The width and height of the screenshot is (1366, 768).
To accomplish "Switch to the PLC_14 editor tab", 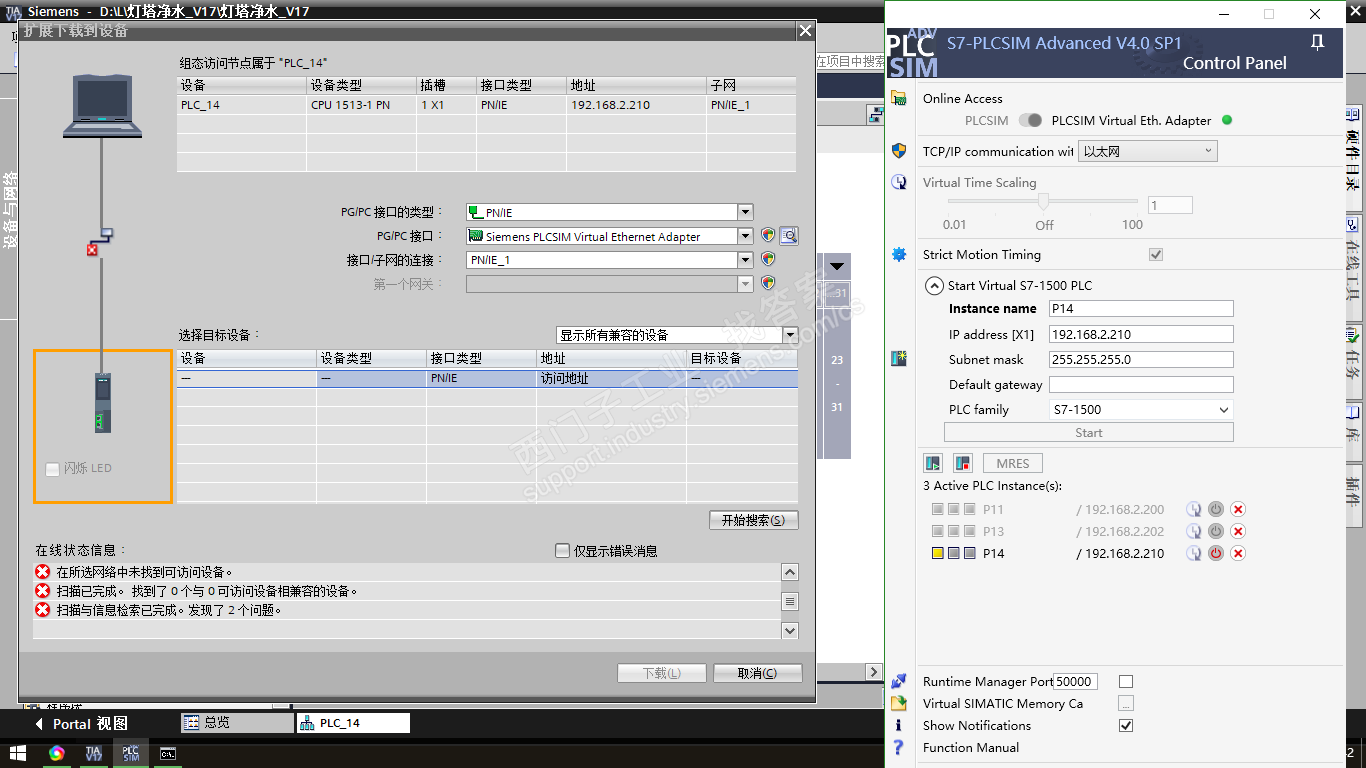I will coord(353,722).
